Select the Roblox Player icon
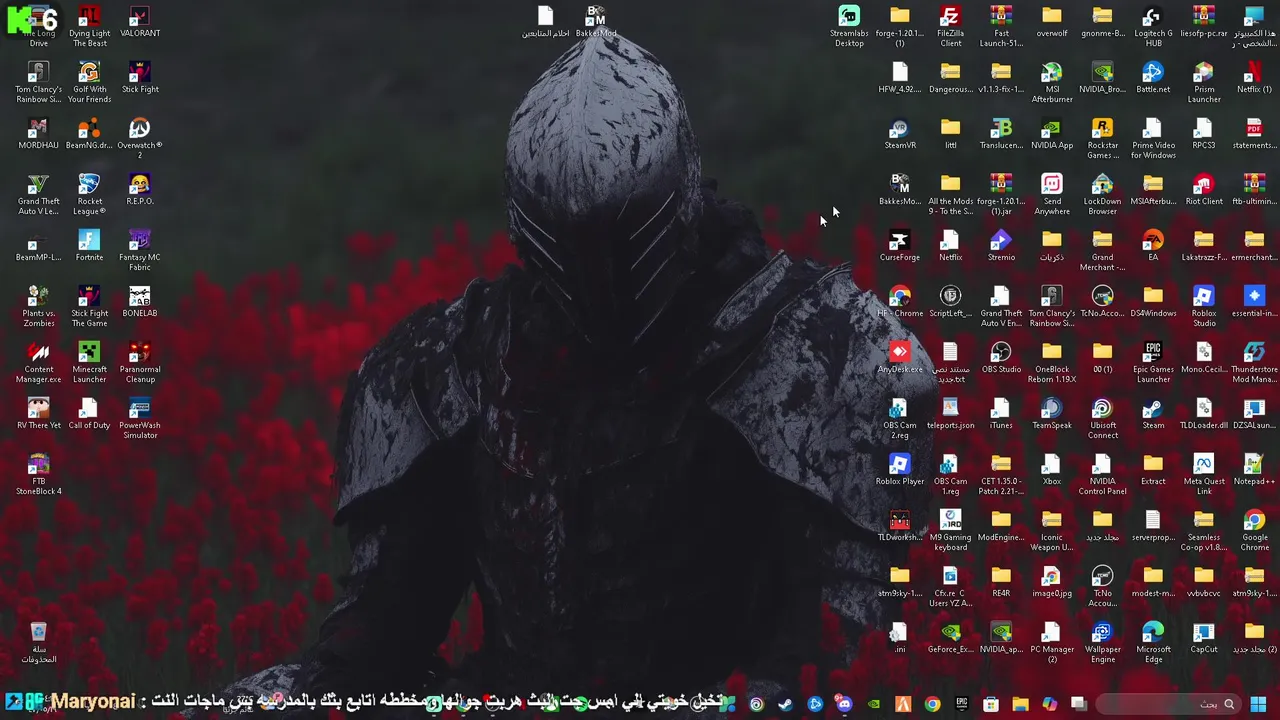1280x720 pixels. [x=900, y=470]
